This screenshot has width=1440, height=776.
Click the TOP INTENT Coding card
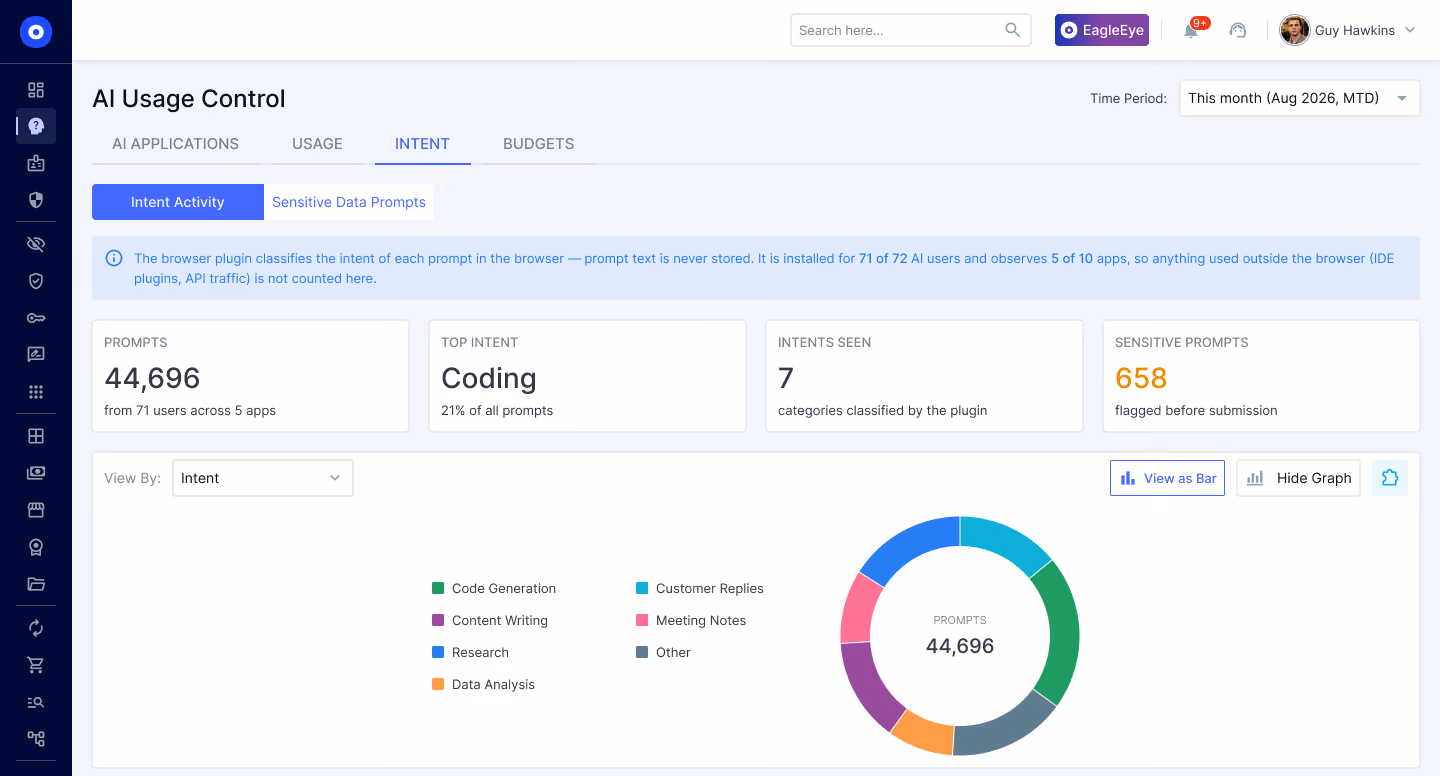[x=587, y=376]
